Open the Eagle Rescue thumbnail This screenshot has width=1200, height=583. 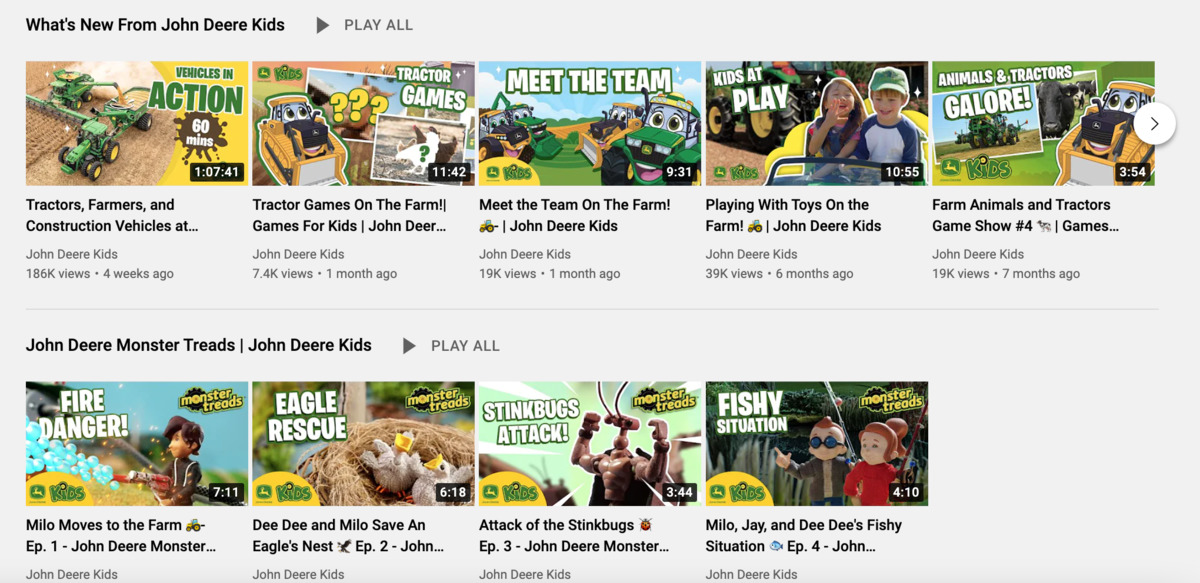[363, 444]
